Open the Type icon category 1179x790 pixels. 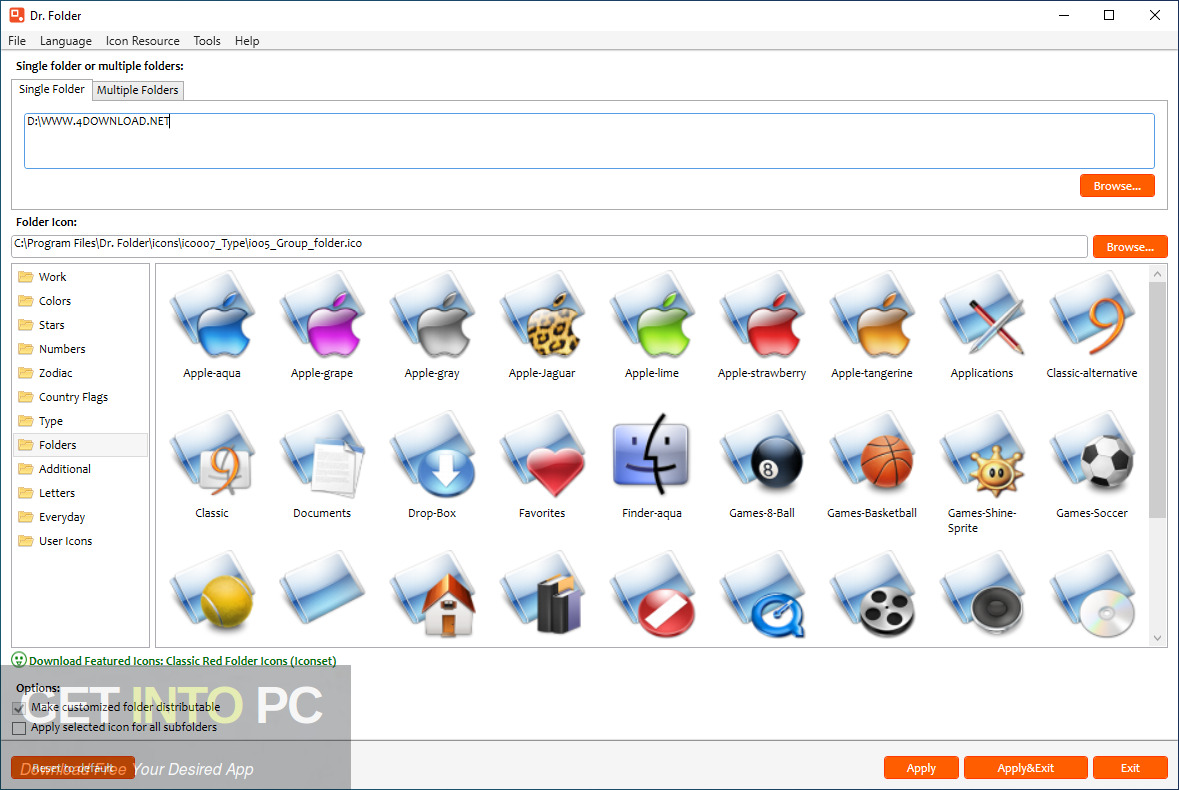[x=80, y=421]
